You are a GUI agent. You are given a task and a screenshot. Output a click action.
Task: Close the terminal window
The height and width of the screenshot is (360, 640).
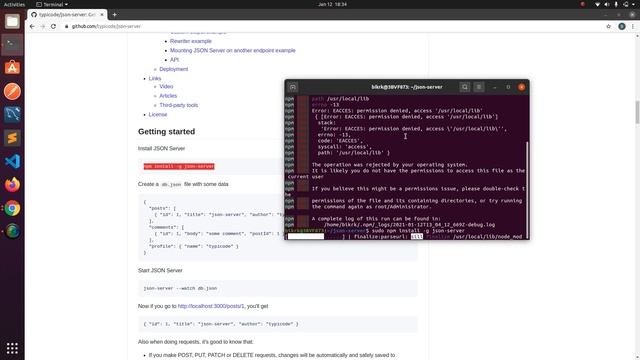(522, 87)
